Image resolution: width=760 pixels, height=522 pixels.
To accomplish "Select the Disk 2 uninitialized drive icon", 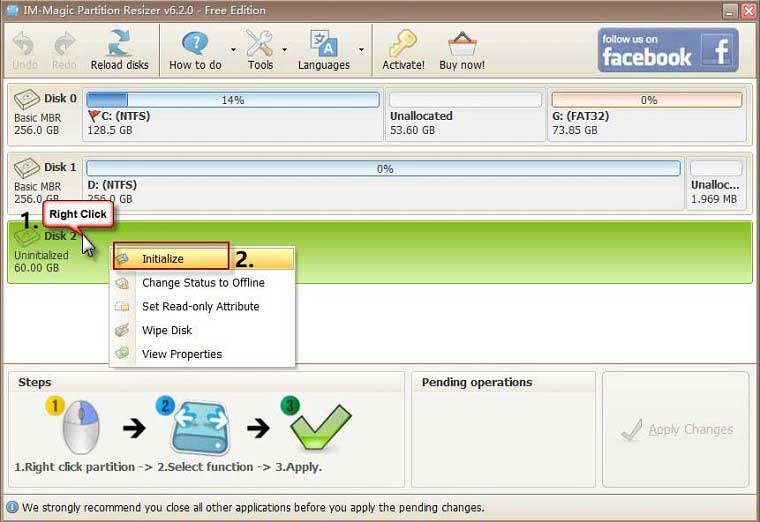I will point(27,237).
